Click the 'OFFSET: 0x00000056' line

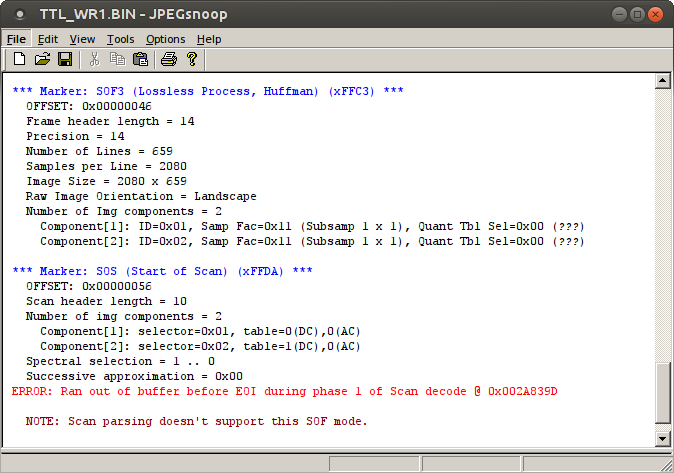tap(89, 286)
